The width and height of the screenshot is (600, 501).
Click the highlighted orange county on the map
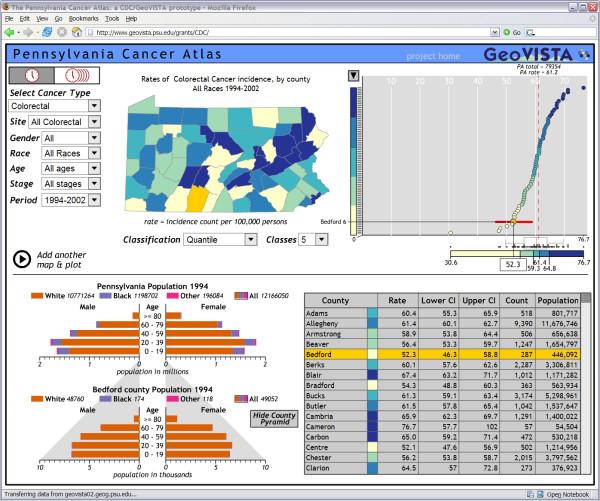coord(197,198)
